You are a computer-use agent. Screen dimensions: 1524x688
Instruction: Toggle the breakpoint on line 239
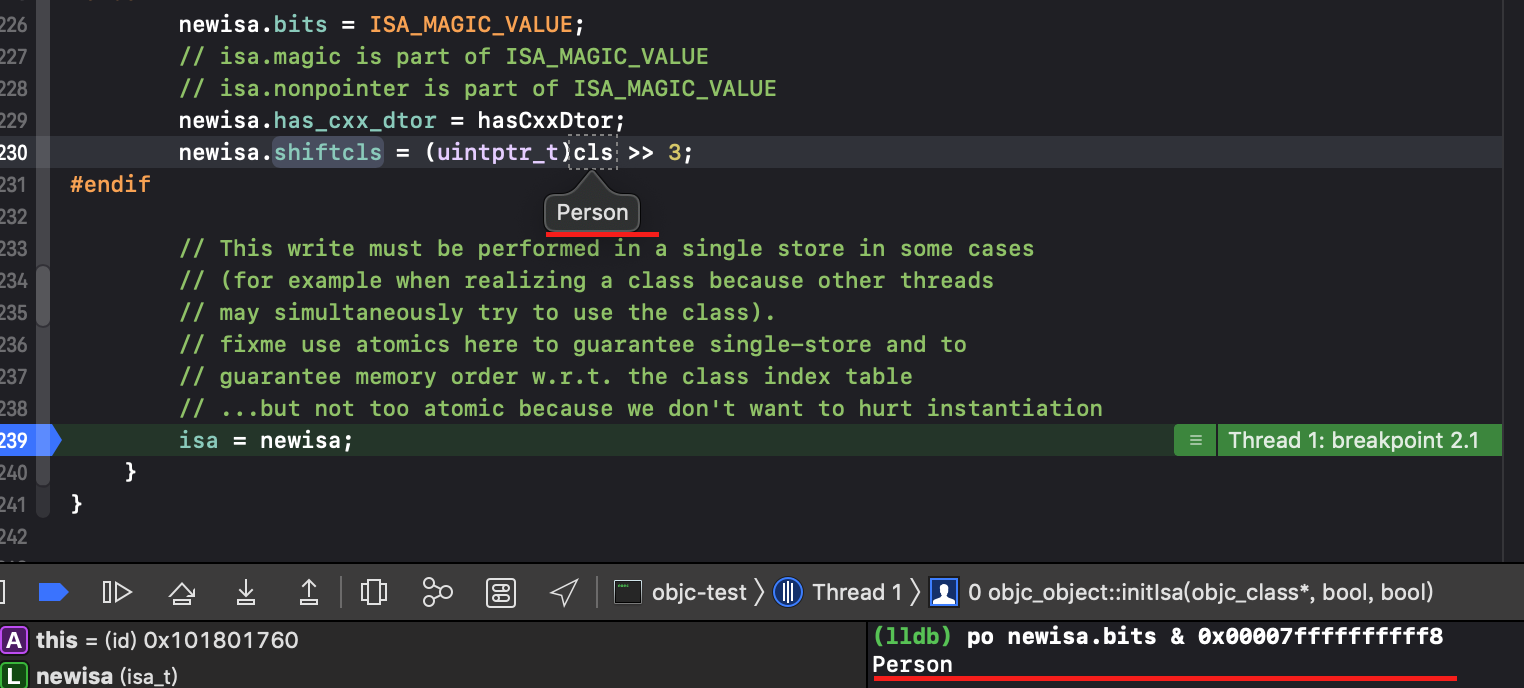coord(28,440)
